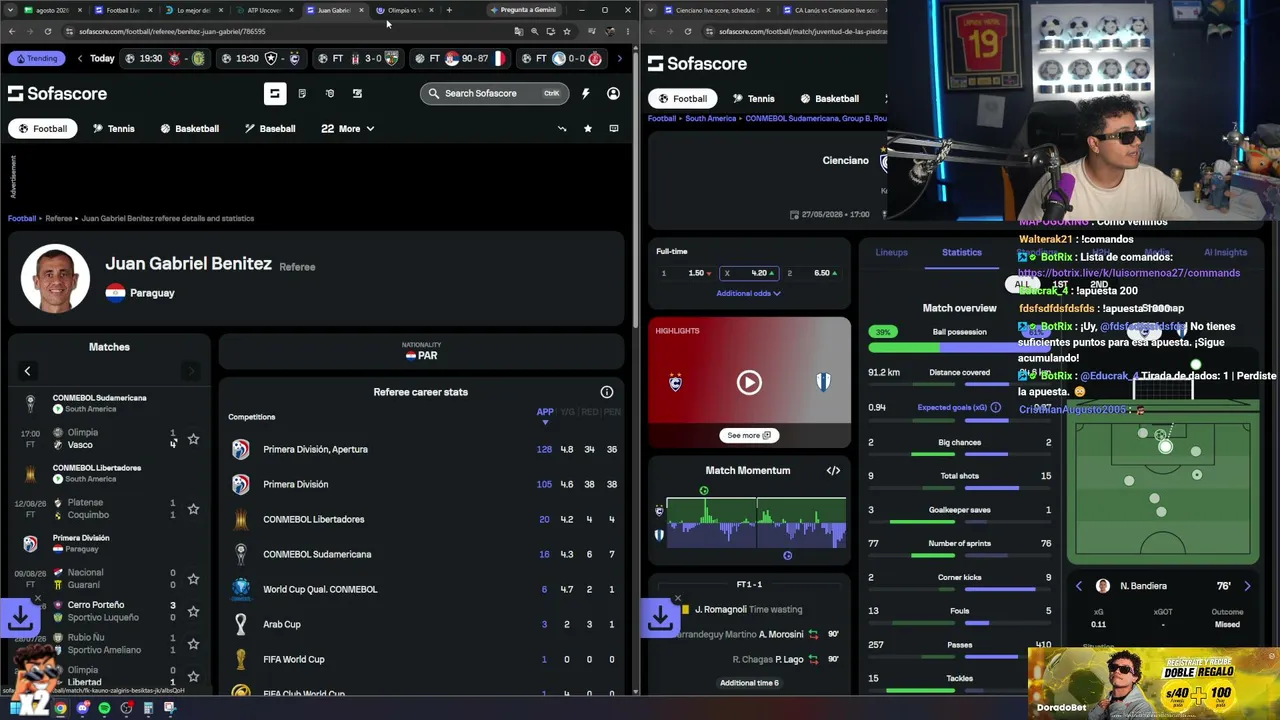Screen dimensions: 1280x720
Task: Open the Primera División, Apertura competition row
Action: tap(423, 449)
